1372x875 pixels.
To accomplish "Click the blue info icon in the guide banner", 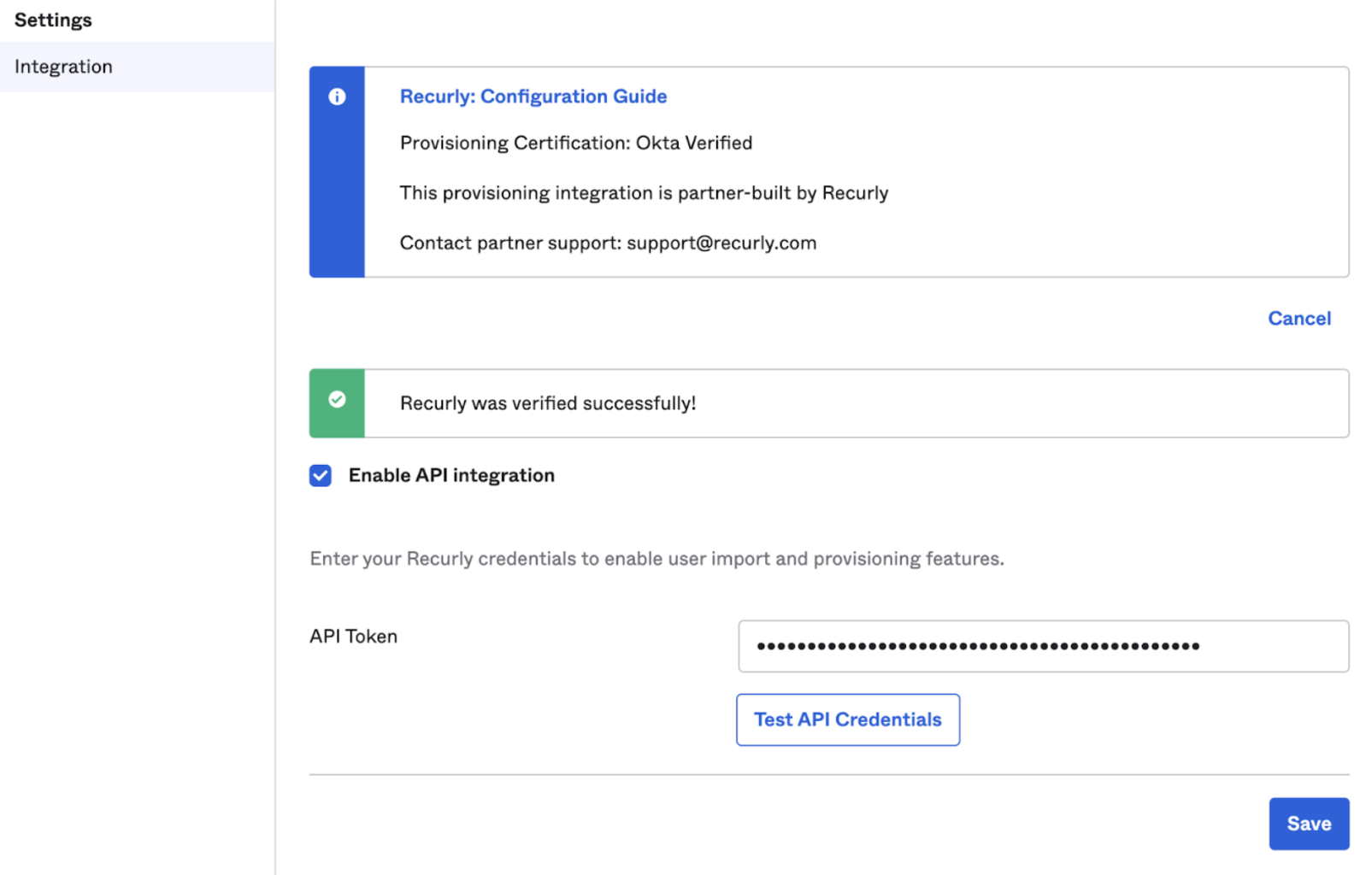I will [x=337, y=97].
